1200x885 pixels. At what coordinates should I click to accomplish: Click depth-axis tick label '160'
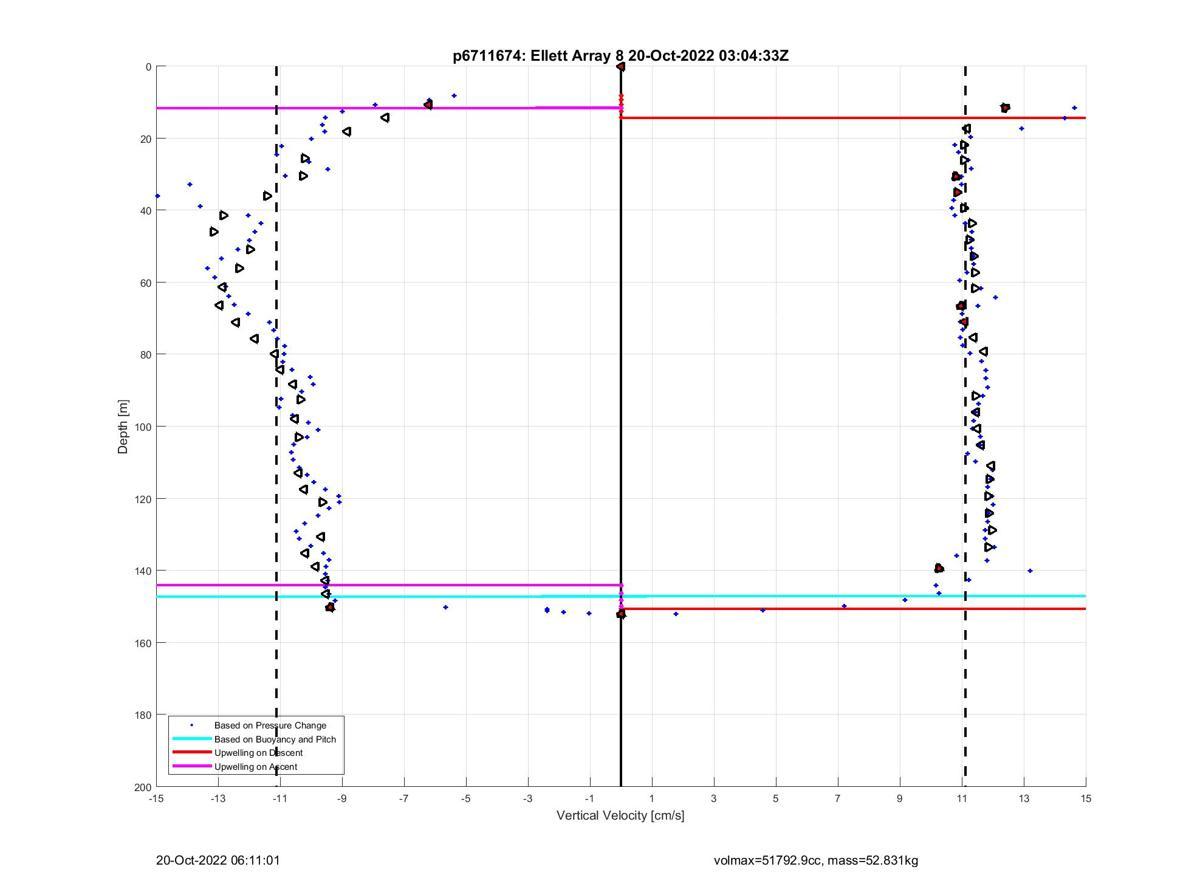[142, 643]
